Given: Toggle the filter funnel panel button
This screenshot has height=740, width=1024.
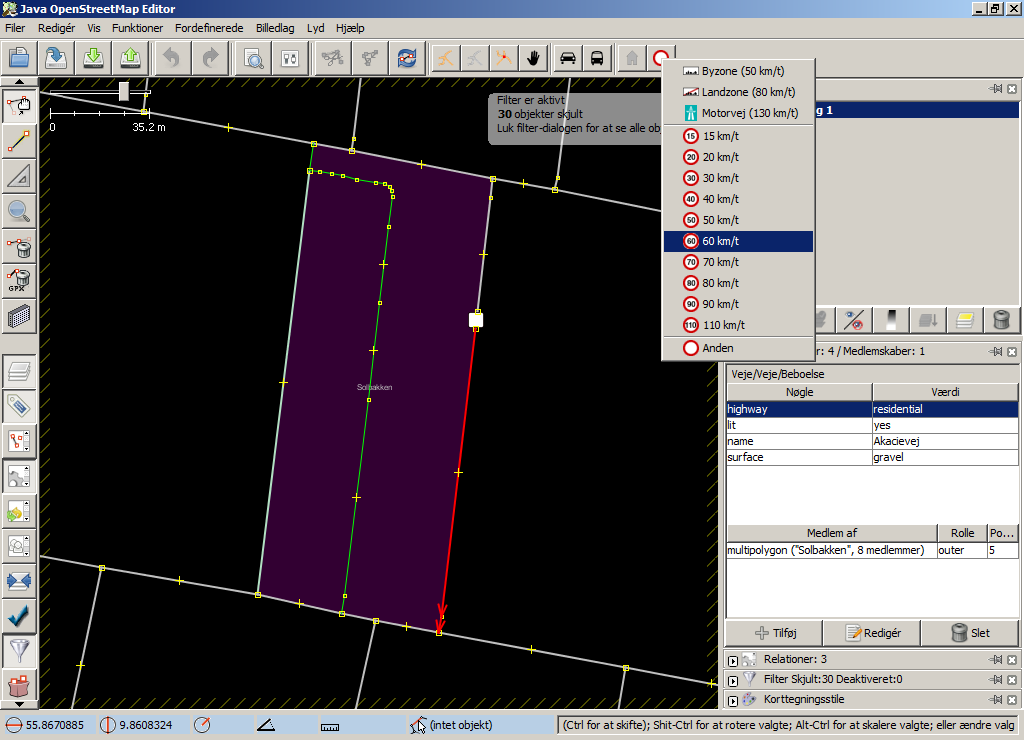Looking at the screenshot, I should (19, 651).
